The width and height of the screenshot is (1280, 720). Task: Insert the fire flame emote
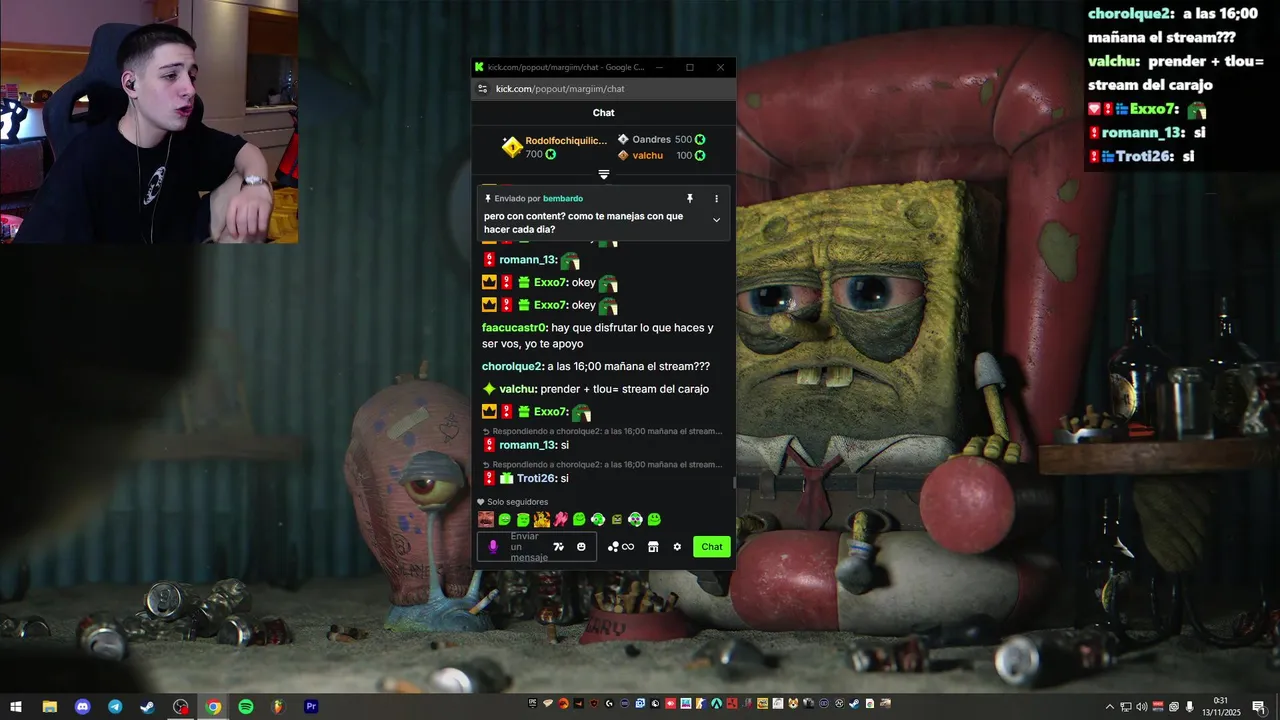coord(542,519)
